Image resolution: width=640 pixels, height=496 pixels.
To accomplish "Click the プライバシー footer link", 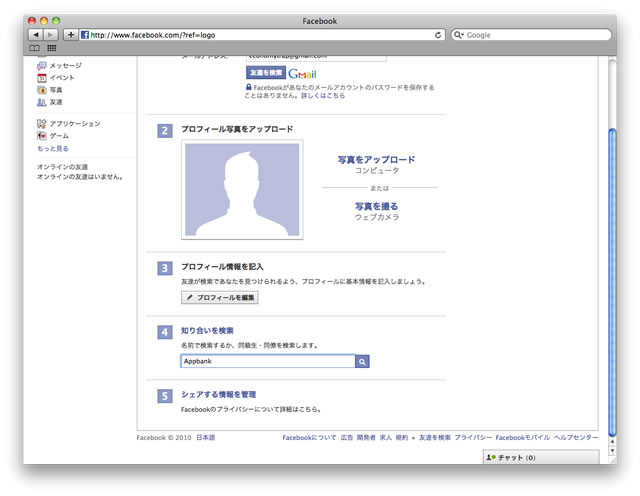I will (473, 438).
